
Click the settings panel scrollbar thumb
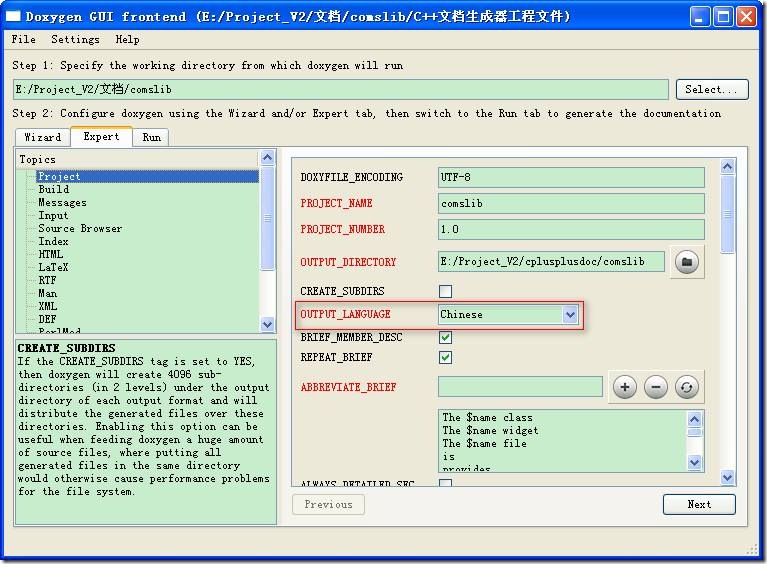tap(727, 214)
